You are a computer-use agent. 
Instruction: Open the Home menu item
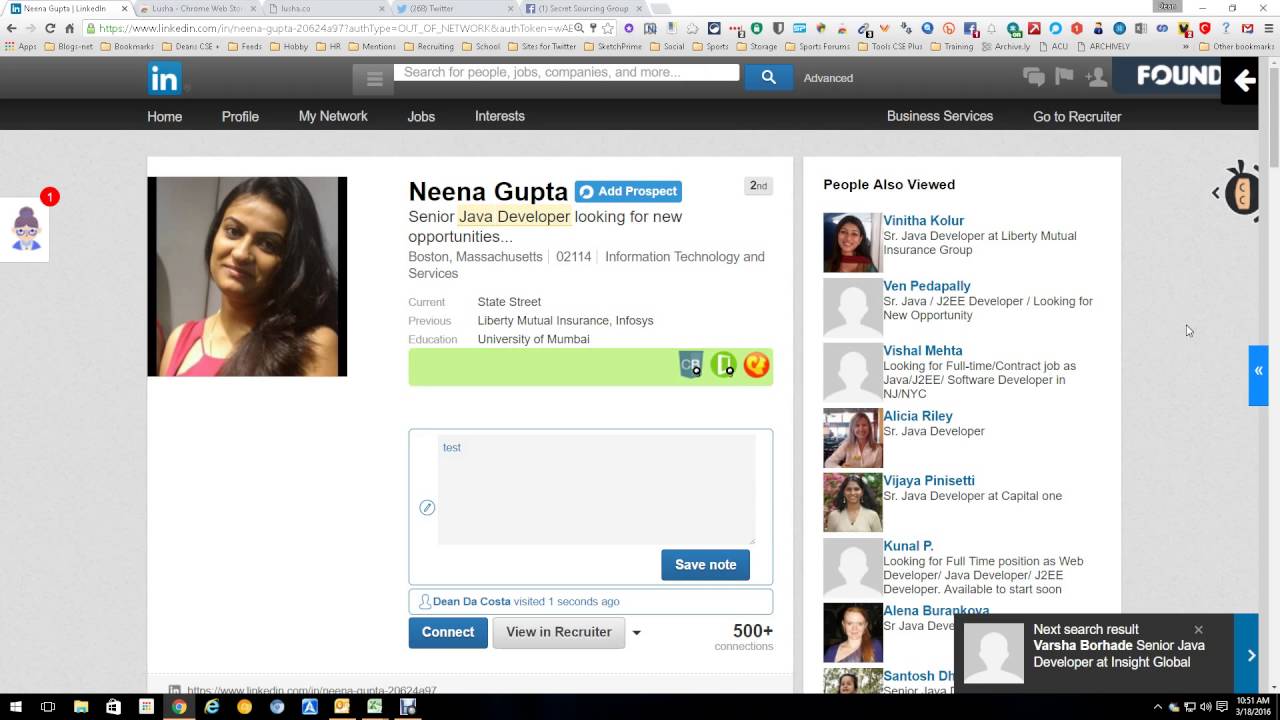click(165, 116)
